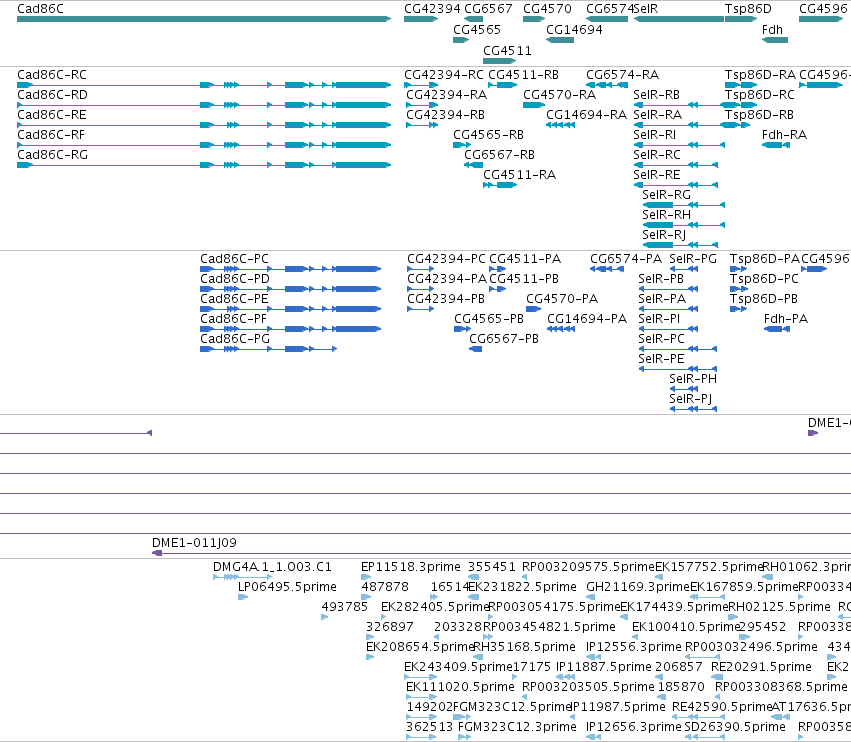Click the SelR-RE transcript
851x742 pixels.
676,185
